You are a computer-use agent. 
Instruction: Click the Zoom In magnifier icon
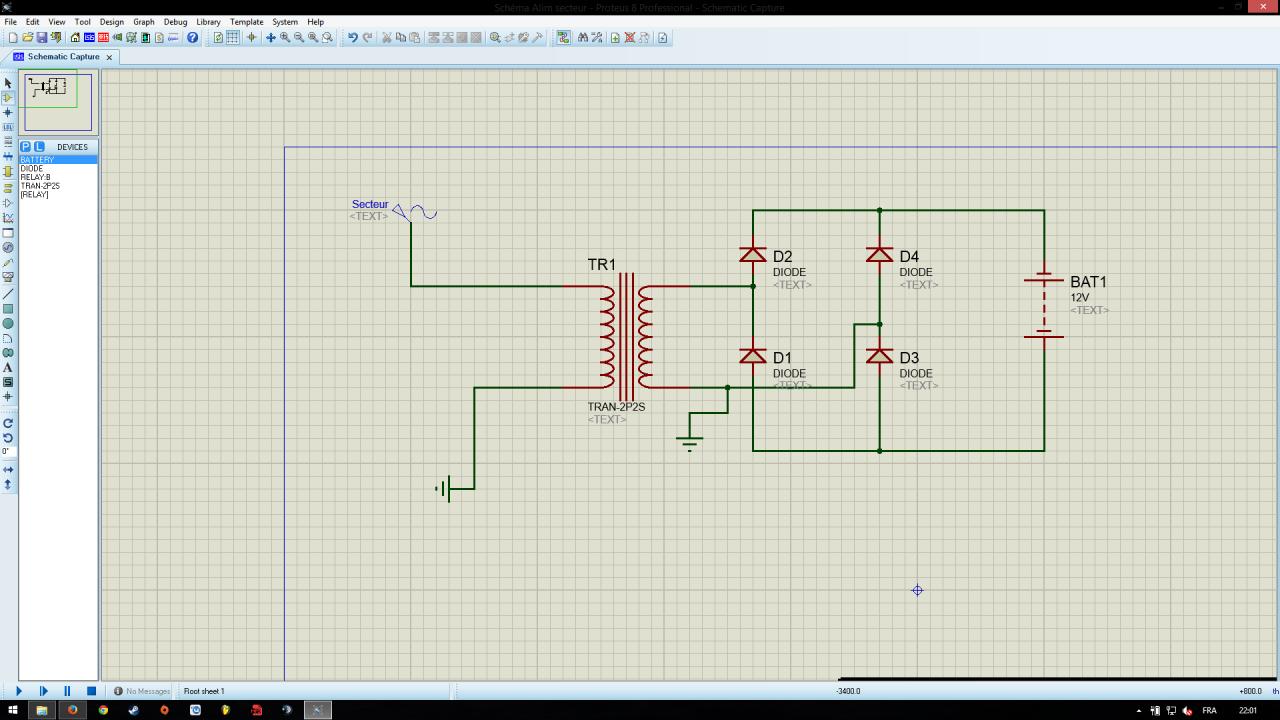click(285, 38)
